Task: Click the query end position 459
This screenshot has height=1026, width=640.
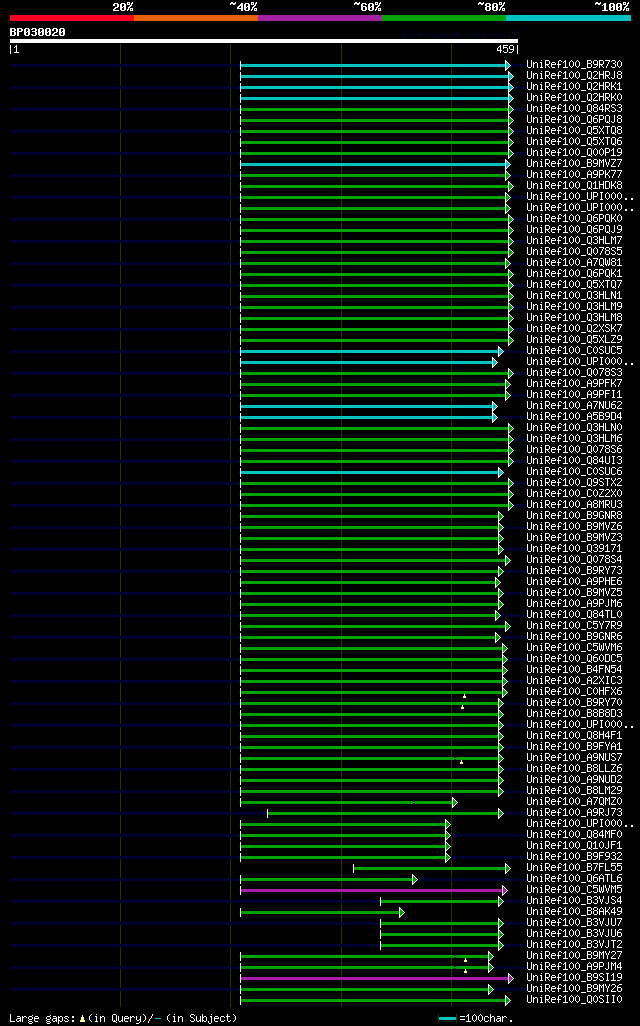Action: click(505, 49)
